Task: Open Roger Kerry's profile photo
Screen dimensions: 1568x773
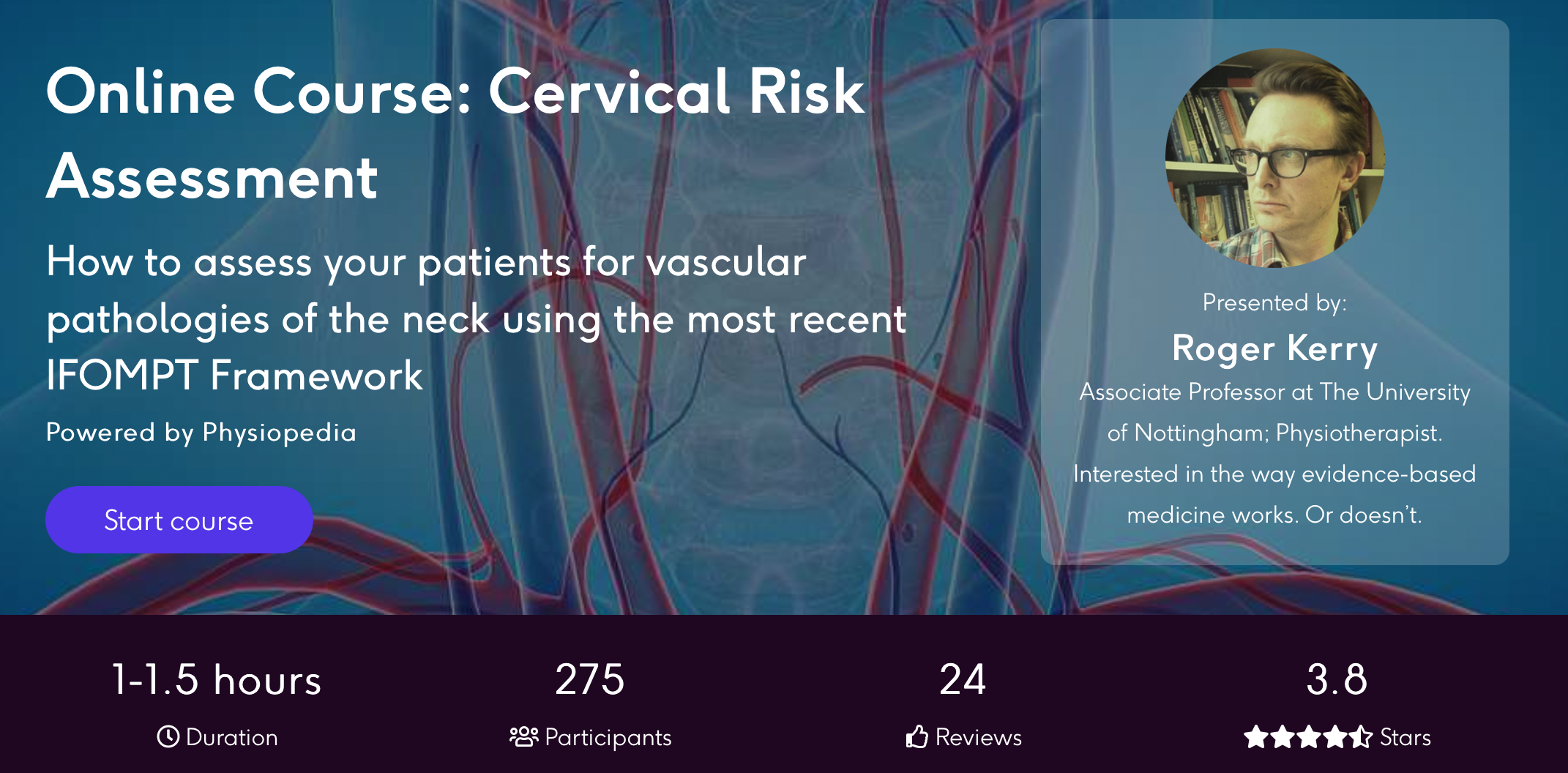Action: 1274,158
